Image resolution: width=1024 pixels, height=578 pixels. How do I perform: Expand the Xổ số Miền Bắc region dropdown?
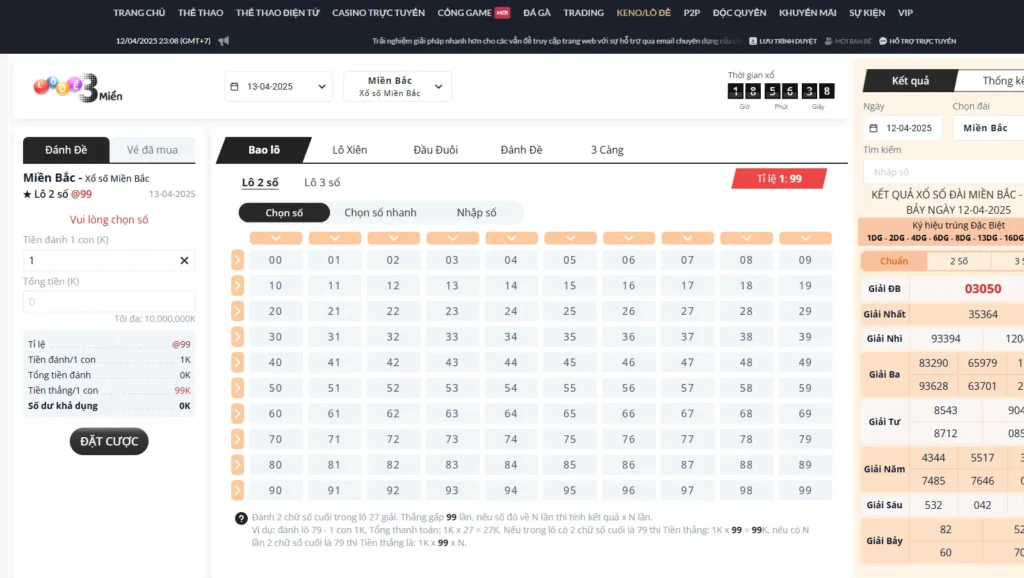click(x=397, y=87)
